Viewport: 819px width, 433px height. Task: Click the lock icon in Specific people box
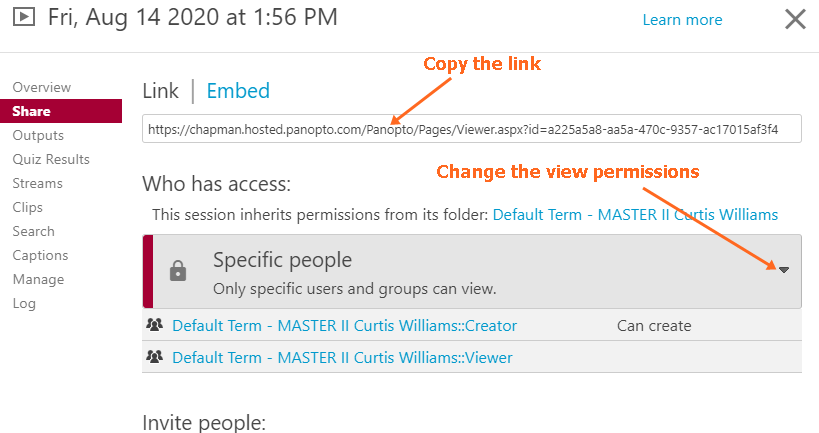click(178, 271)
